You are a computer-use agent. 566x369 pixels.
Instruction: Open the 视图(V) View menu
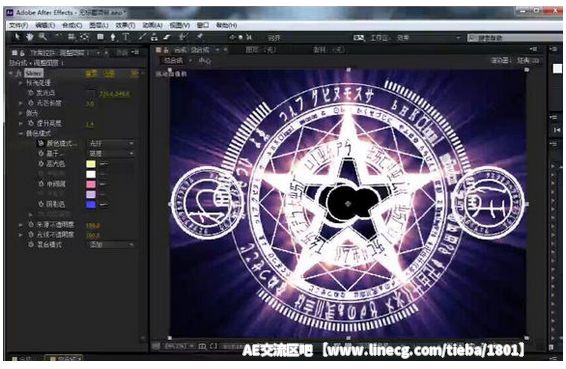click(x=180, y=25)
